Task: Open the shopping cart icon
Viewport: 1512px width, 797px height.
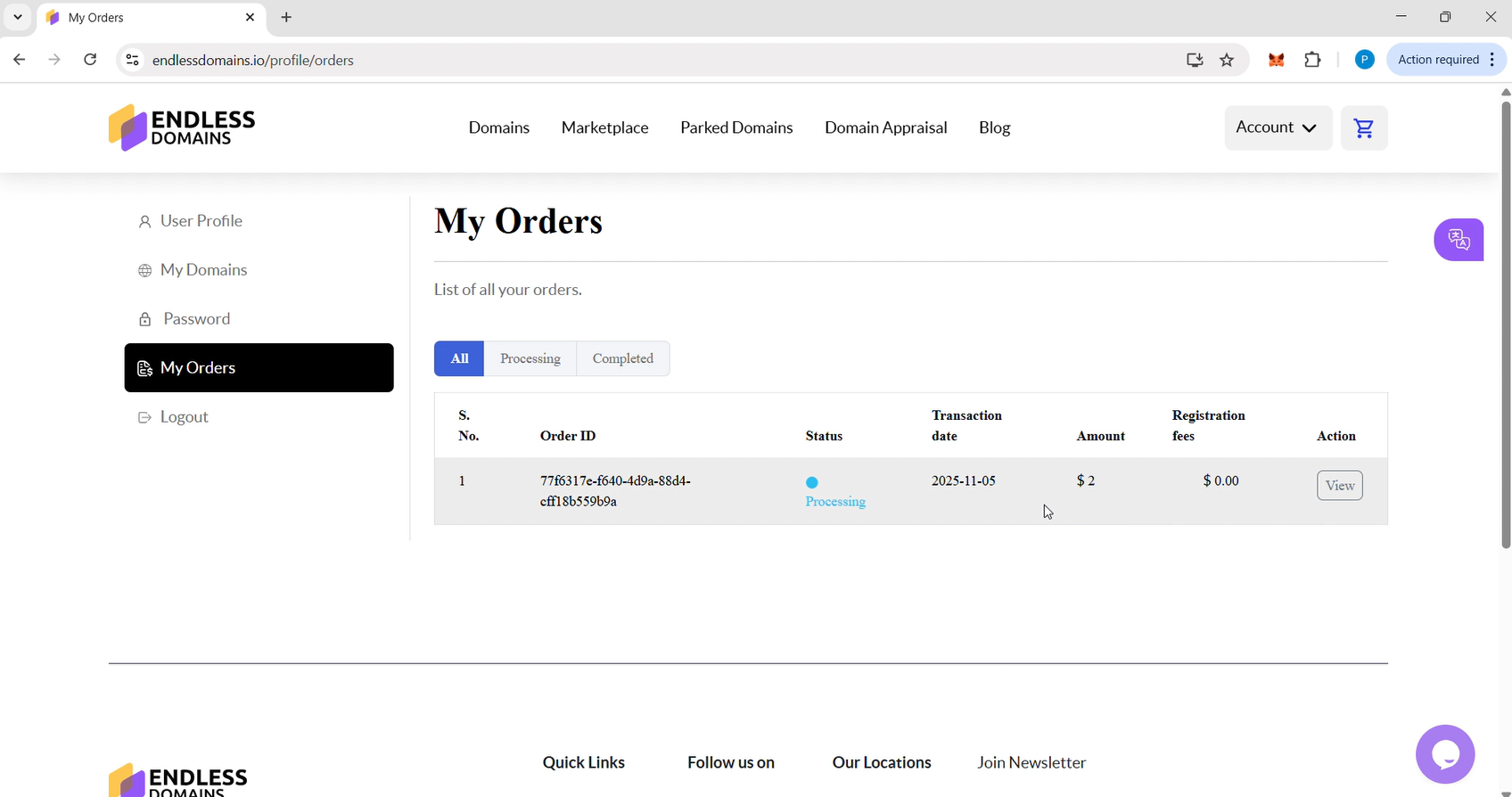Action: tap(1363, 128)
